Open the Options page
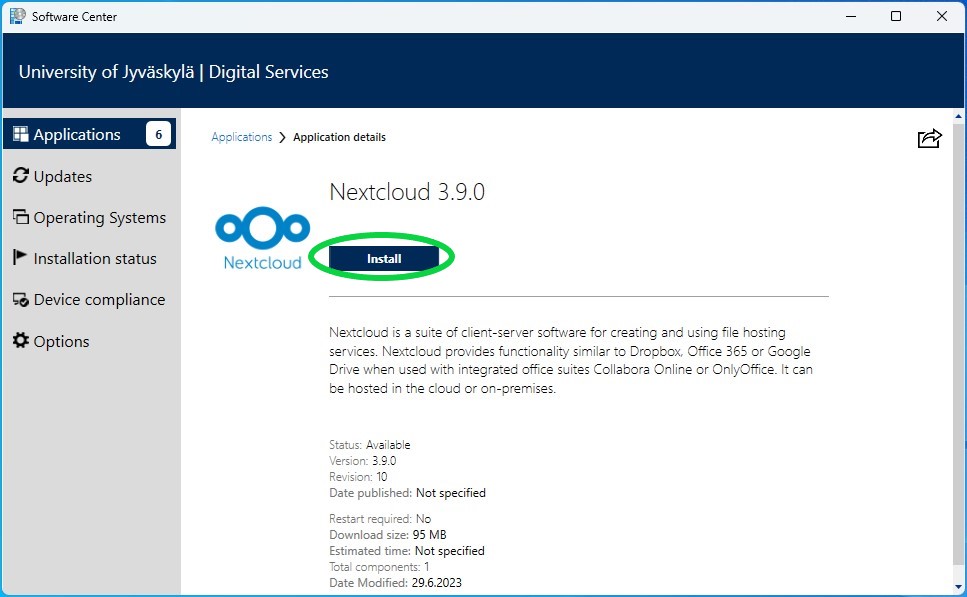Viewport: 967px width, 597px height. coord(61,341)
